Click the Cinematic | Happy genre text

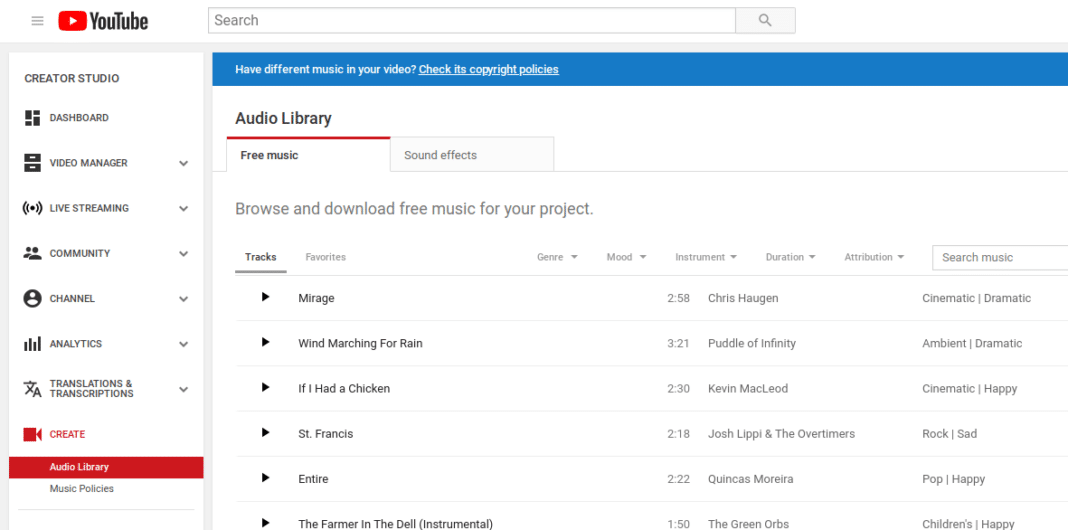[x=969, y=388]
